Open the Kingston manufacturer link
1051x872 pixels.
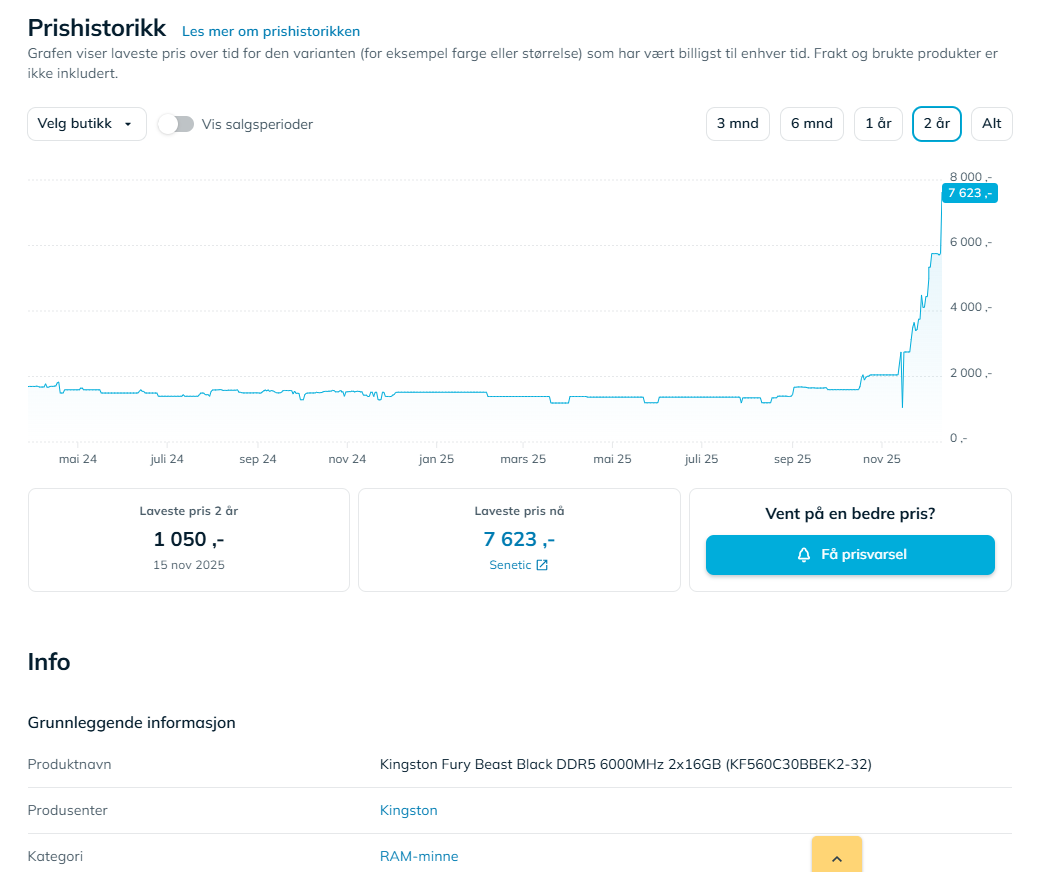409,810
